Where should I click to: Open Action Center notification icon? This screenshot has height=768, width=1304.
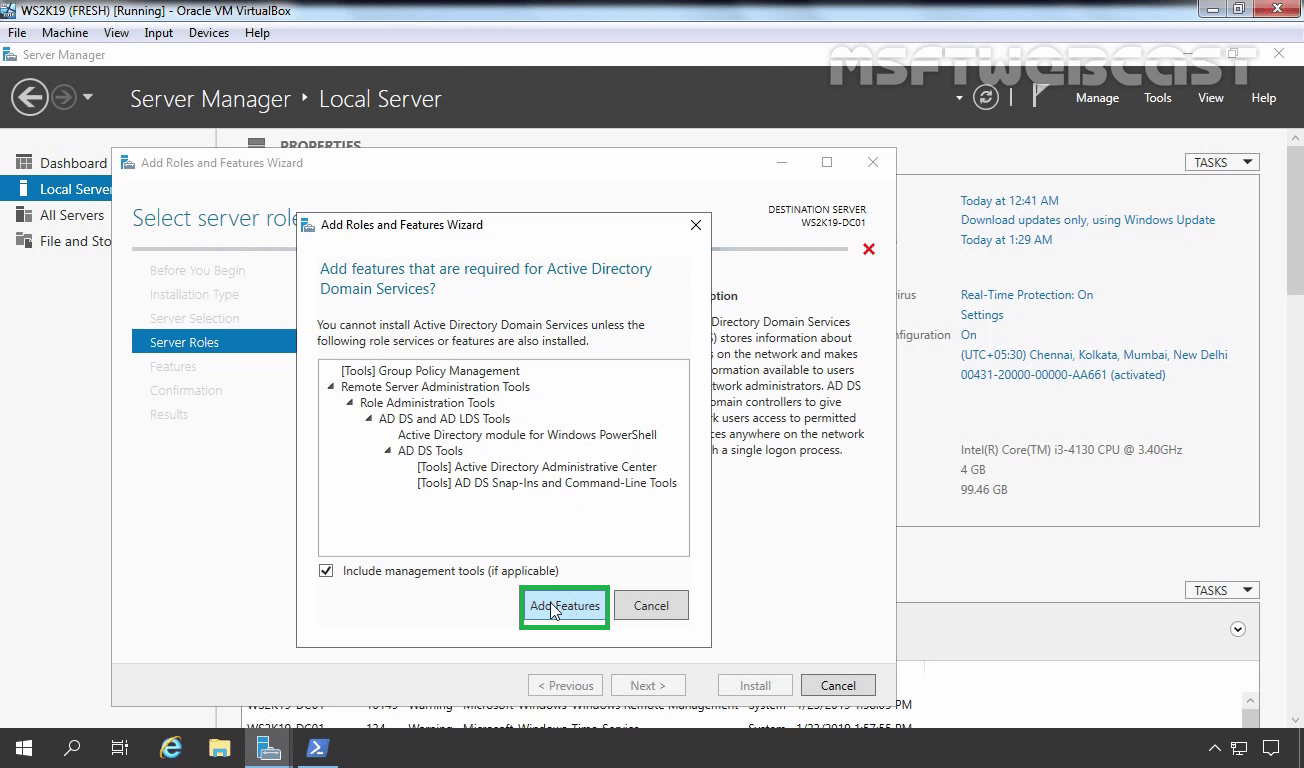pos(1271,748)
